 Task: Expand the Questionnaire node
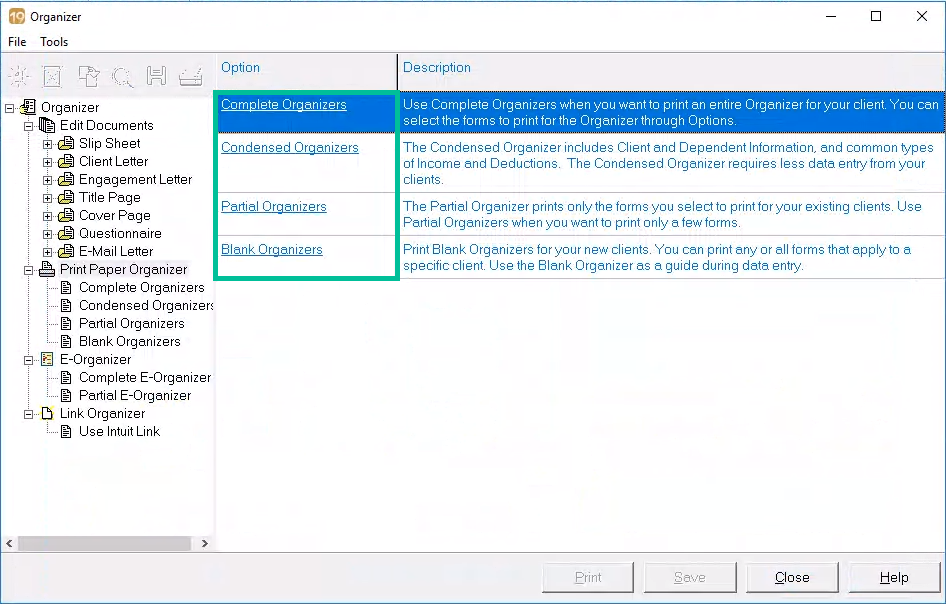coord(48,234)
